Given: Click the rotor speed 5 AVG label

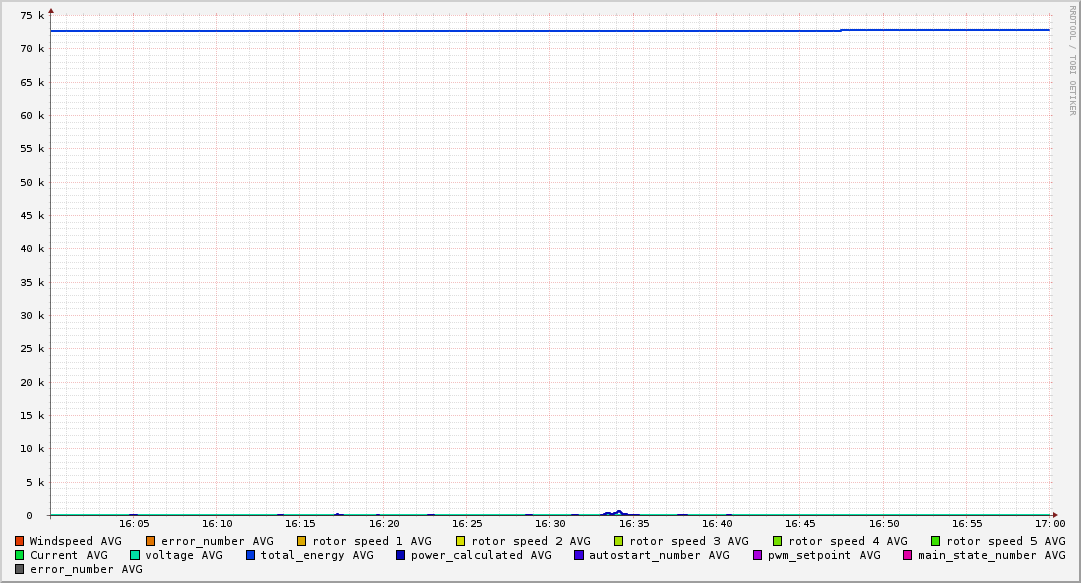Looking at the screenshot, I should 1005,541.
